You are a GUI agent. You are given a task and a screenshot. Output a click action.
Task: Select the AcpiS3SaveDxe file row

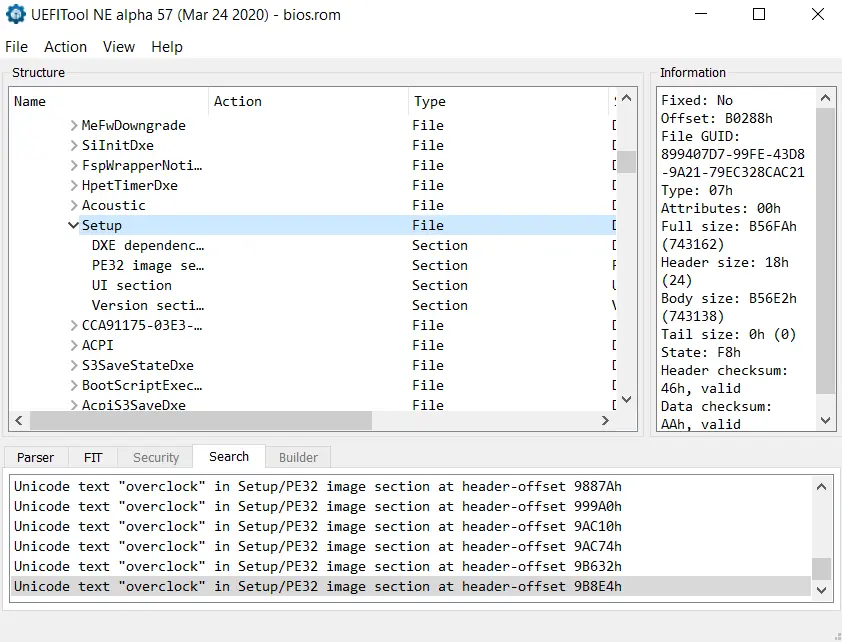[x=313, y=405]
